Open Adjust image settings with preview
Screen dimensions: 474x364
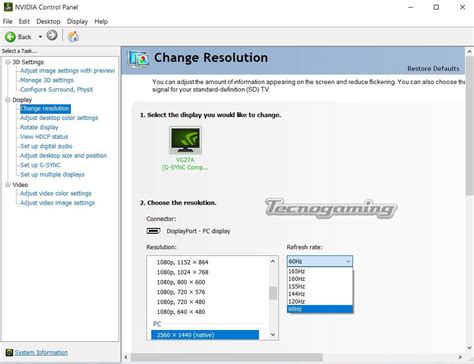pos(67,71)
